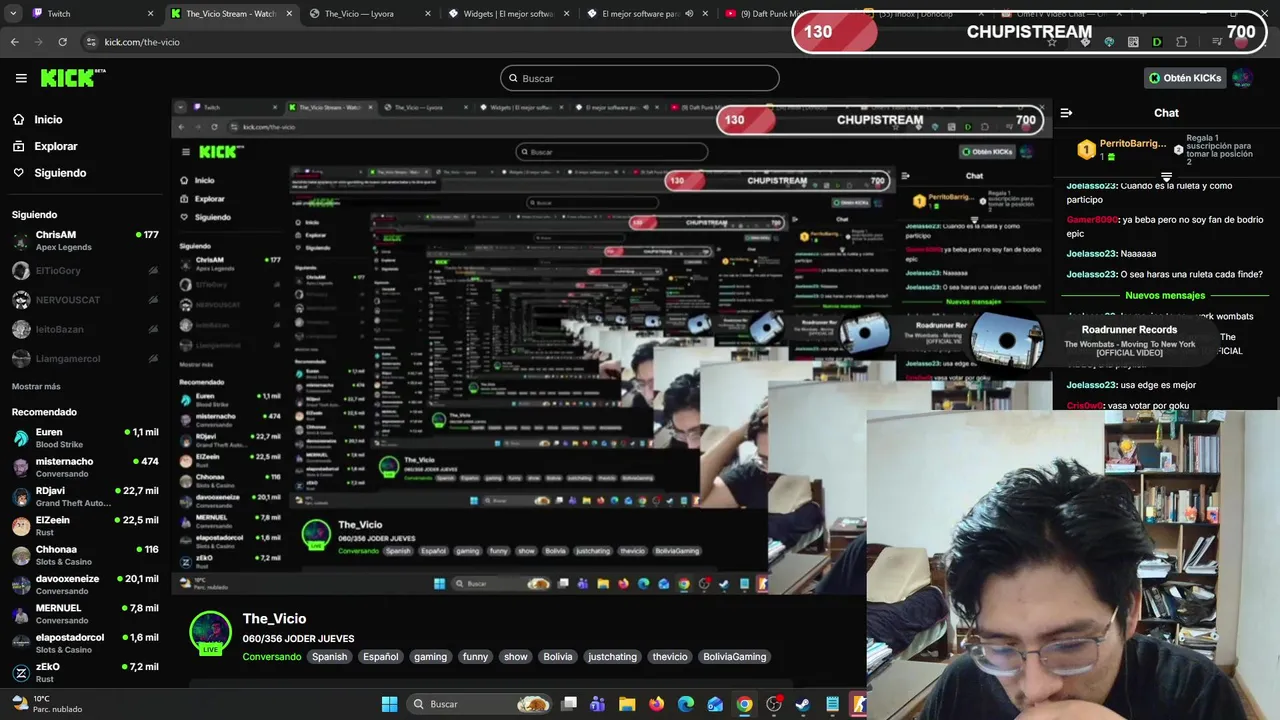Screen dimensions: 1280x720
Task: Select the funny tag
Action: click(x=475, y=657)
